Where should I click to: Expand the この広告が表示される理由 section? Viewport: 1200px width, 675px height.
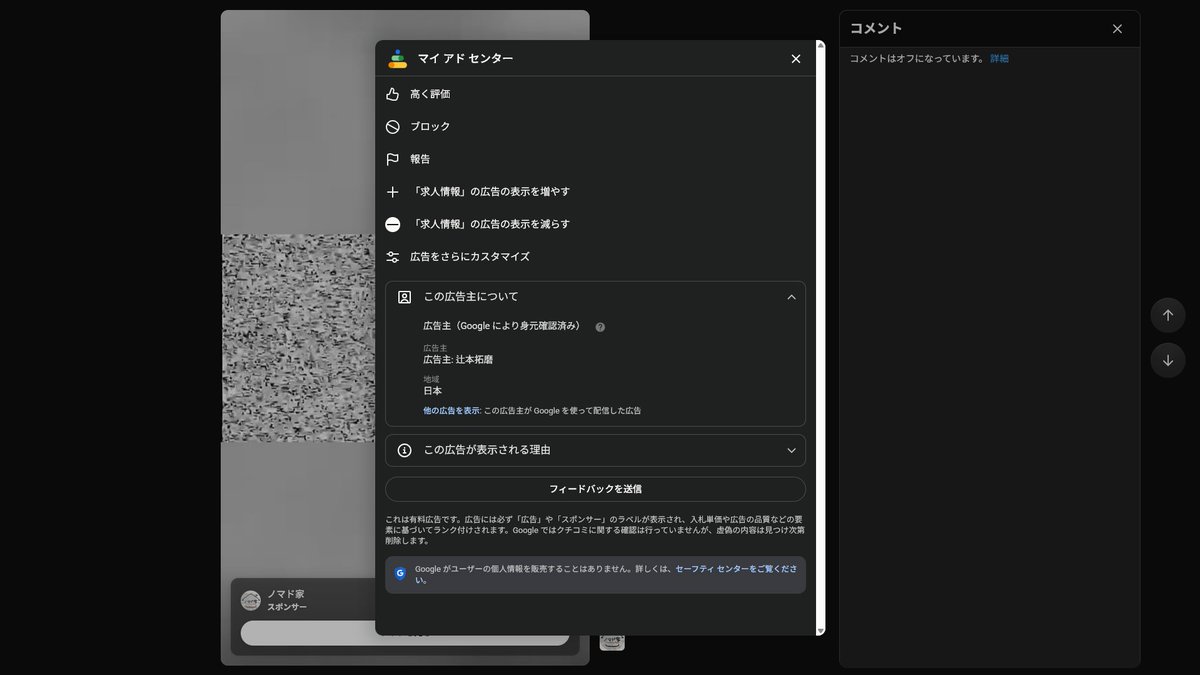[x=595, y=450]
